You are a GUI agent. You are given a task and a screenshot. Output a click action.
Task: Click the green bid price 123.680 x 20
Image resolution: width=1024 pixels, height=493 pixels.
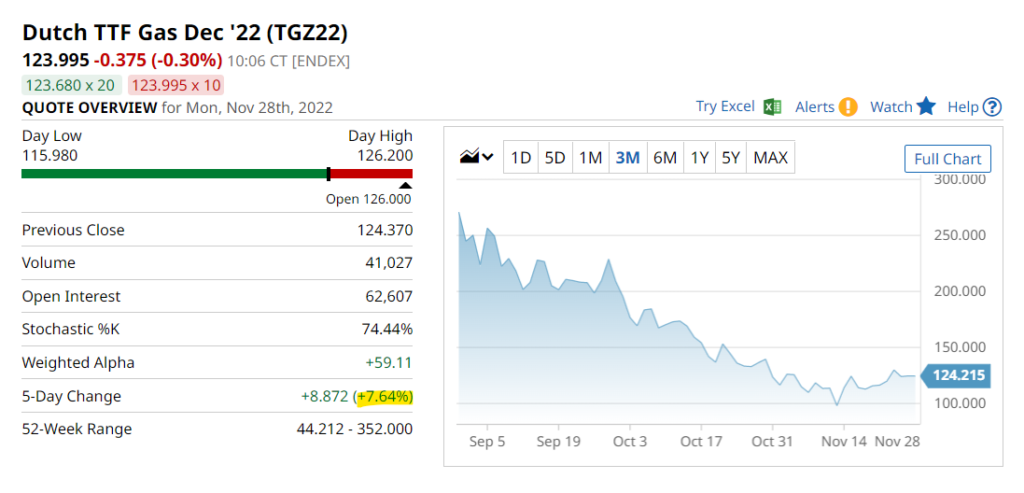(71, 85)
